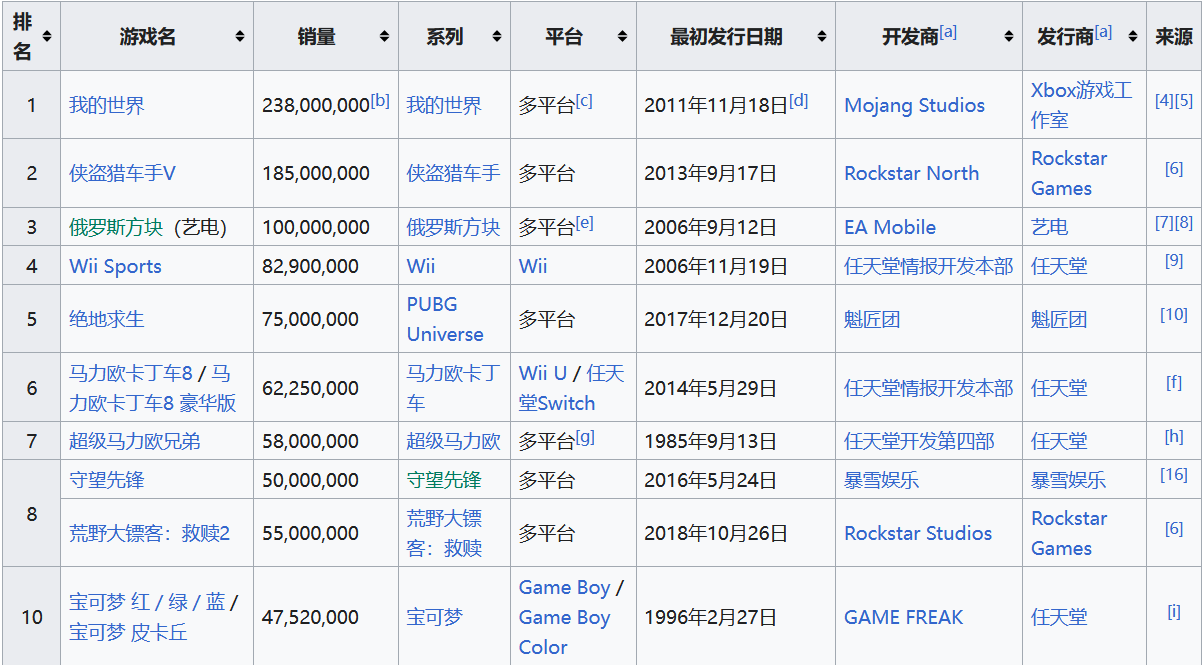Open the Wii U platform link
1202x665 pixels.
coord(543,373)
